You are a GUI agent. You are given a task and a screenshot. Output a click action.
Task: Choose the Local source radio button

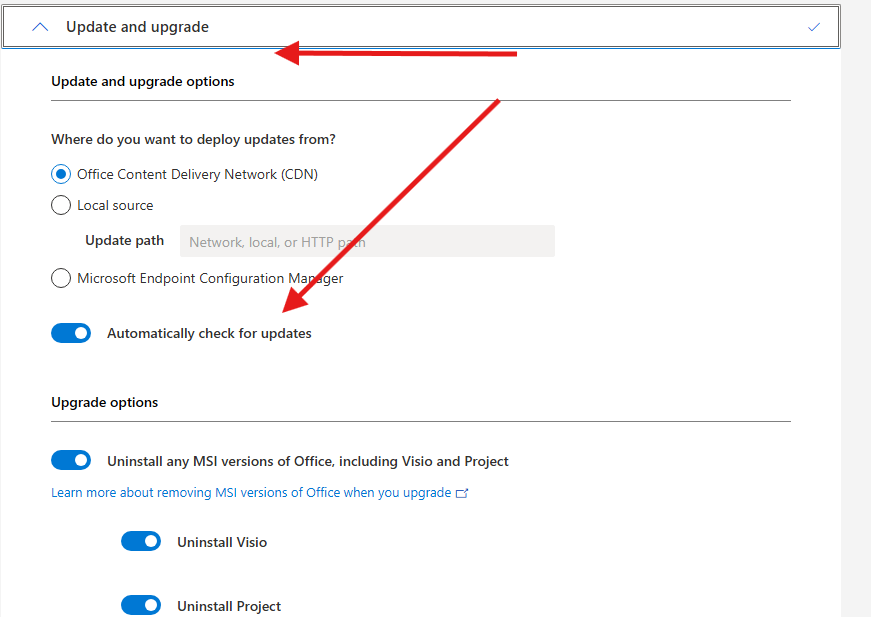click(x=61, y=205)
